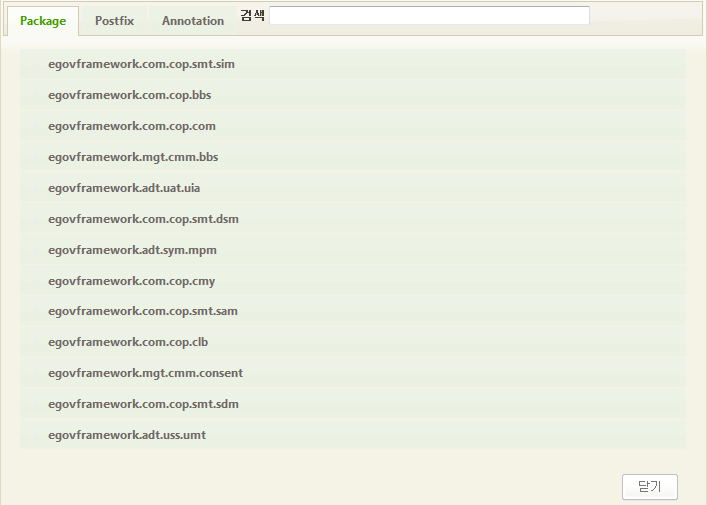
Task: Click the faint arrow beside egovframework.adt.uss.umt
Action: (x=35, y=435)
